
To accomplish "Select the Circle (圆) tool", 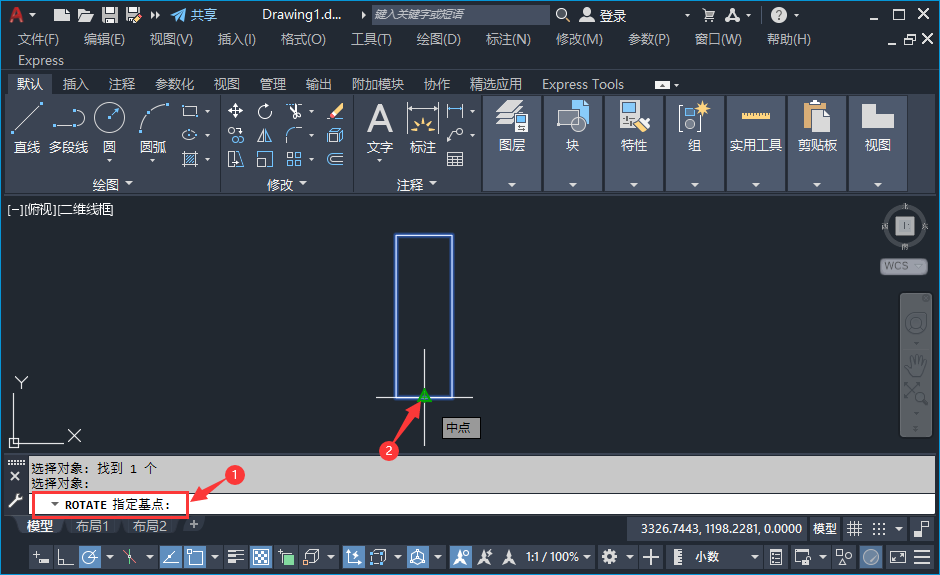I will tap(109, 128).
